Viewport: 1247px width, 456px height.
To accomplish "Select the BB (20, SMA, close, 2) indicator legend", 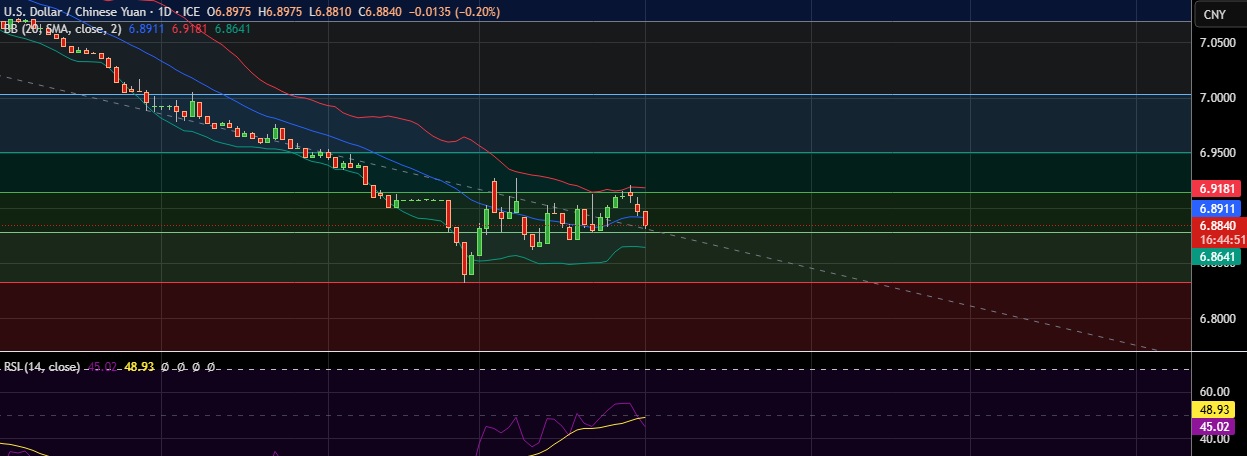I will click(x=61, y=29).
